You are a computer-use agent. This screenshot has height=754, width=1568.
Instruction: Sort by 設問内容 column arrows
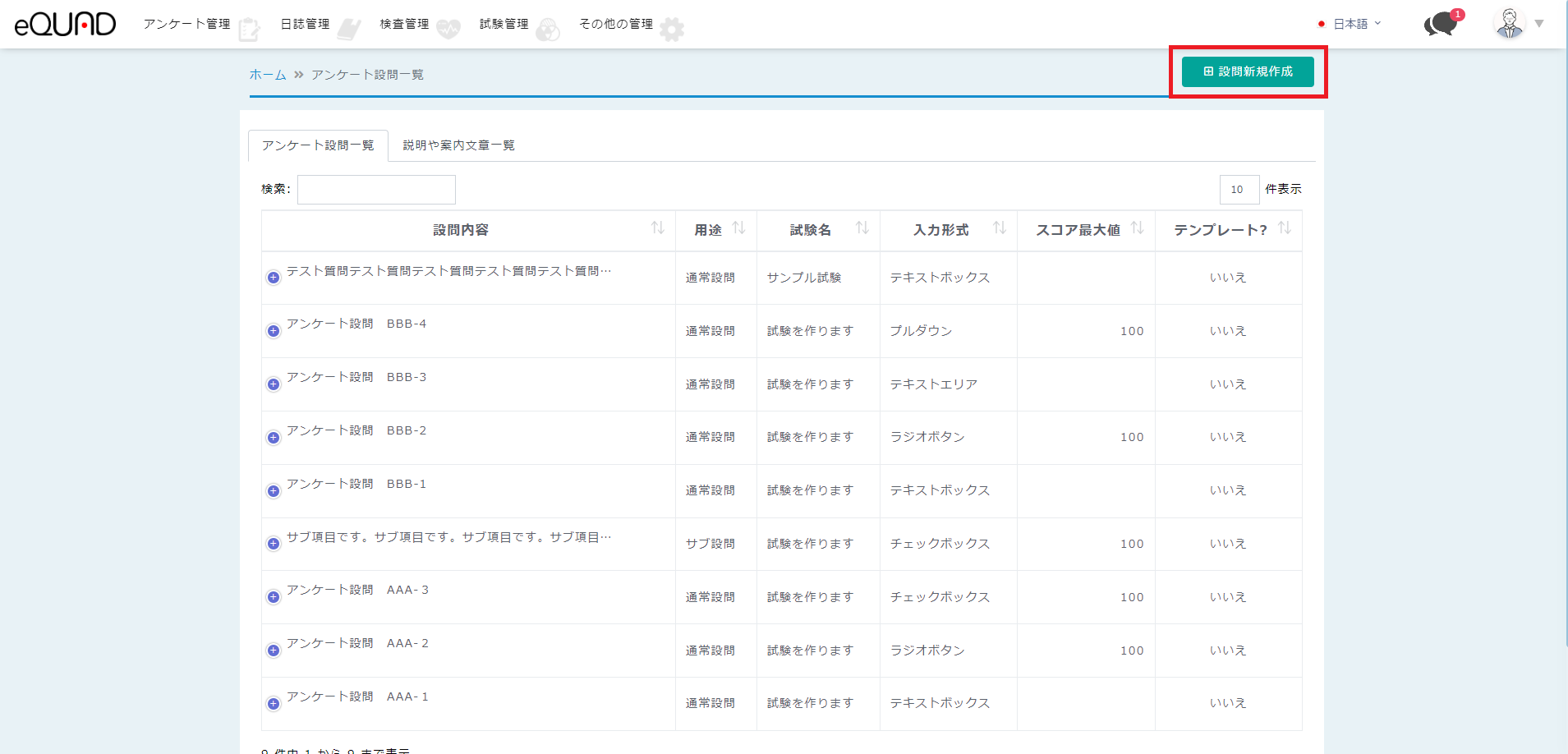658,228
